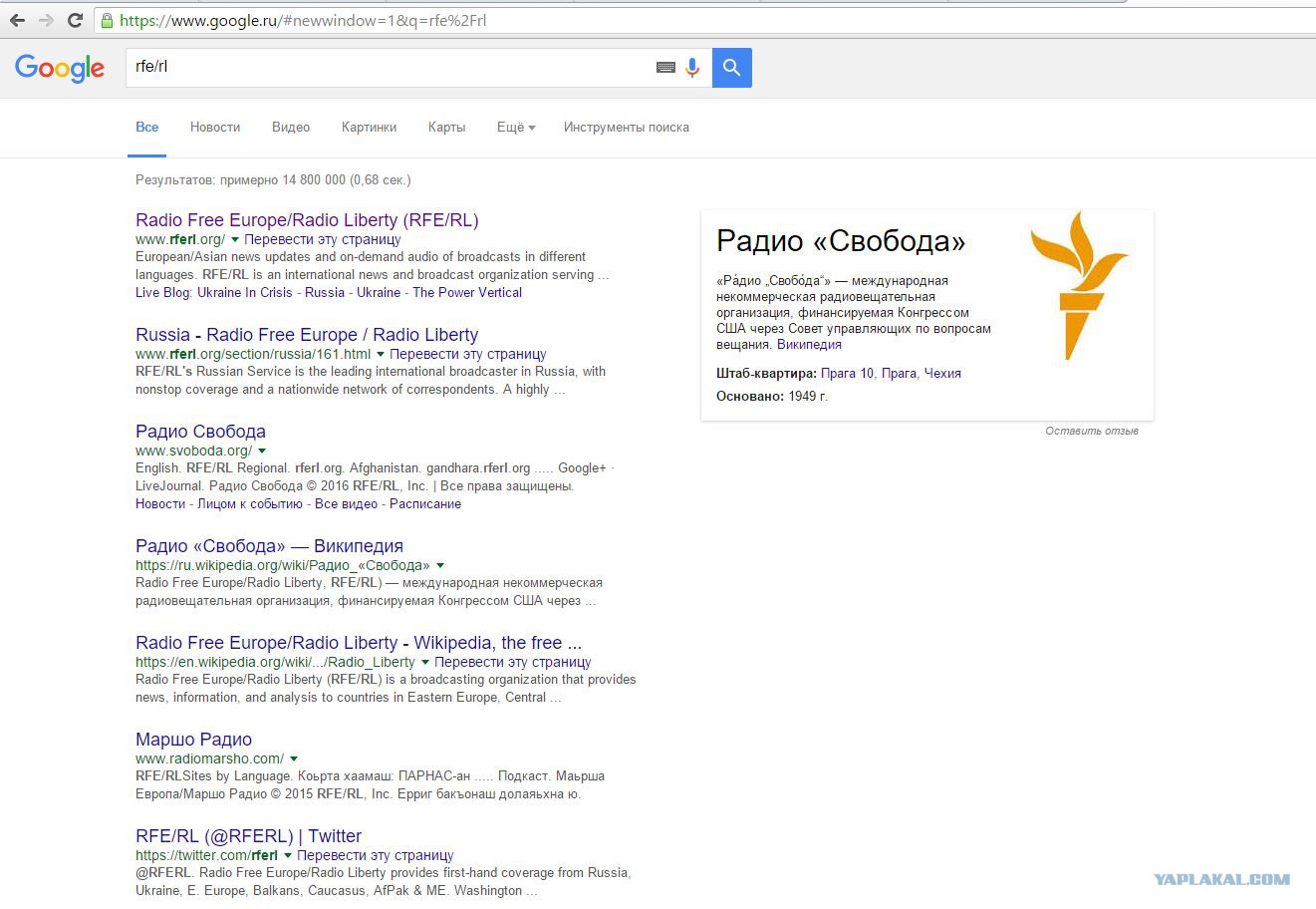Viewport: 1316px width, 909px height.
Task: Click the green HTTPS padlock icon
Action: (x=107, y=20)
